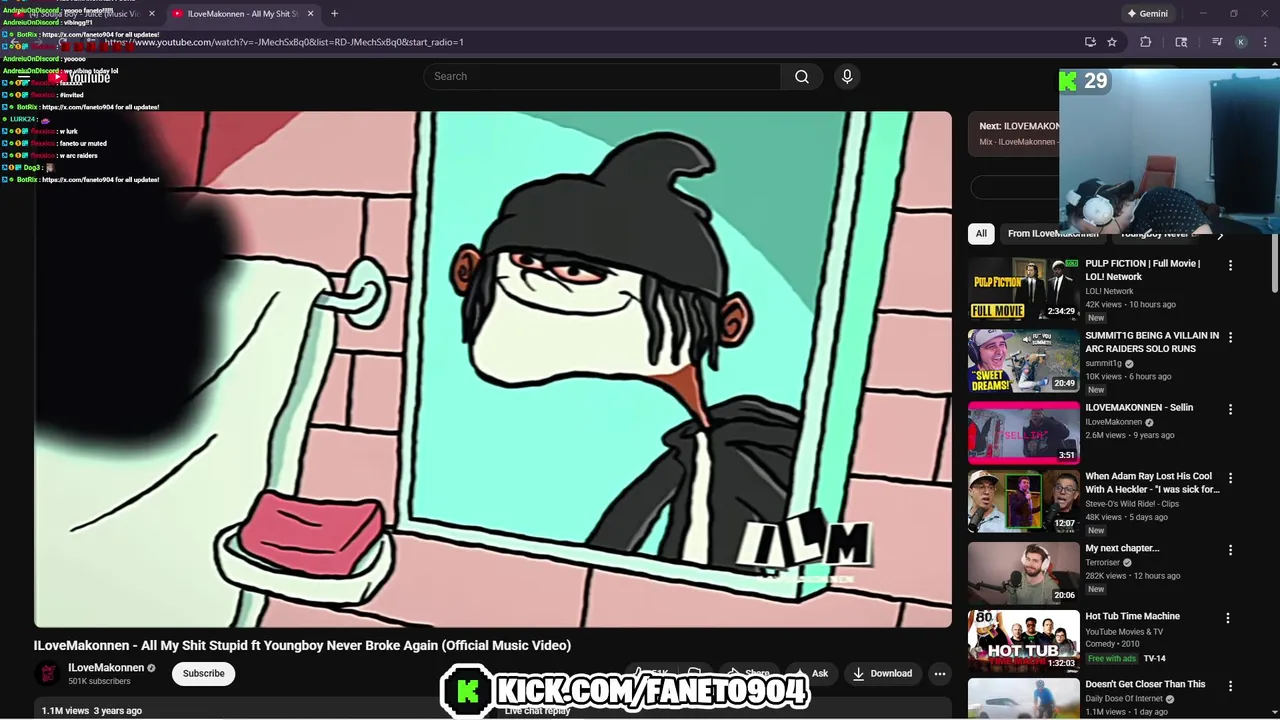Click the 501K subscribers text
Viewport: 1280px width, 720px height.
pos(99,681)
